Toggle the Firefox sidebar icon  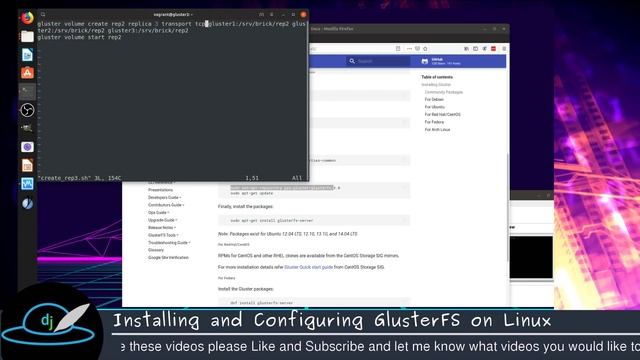(475, 49)
